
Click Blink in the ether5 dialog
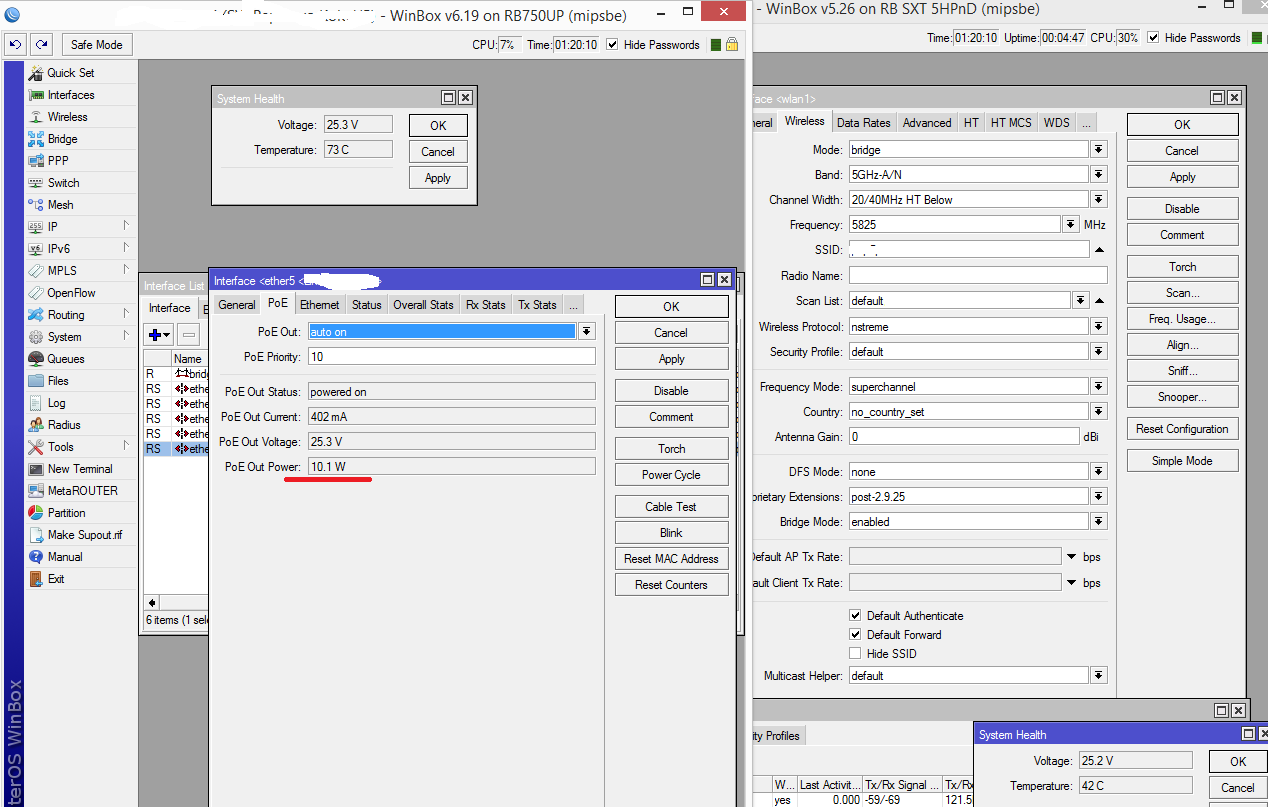point(671,533)
